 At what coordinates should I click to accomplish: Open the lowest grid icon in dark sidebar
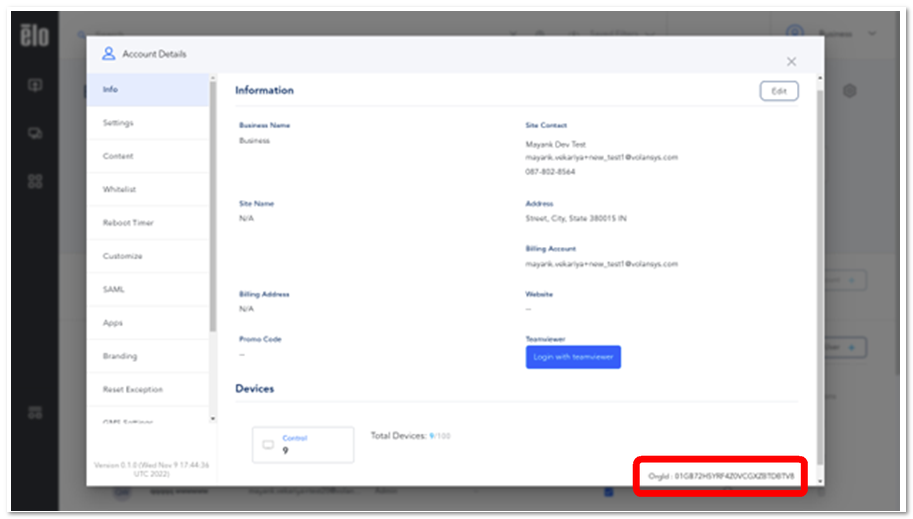click(35, 413)
